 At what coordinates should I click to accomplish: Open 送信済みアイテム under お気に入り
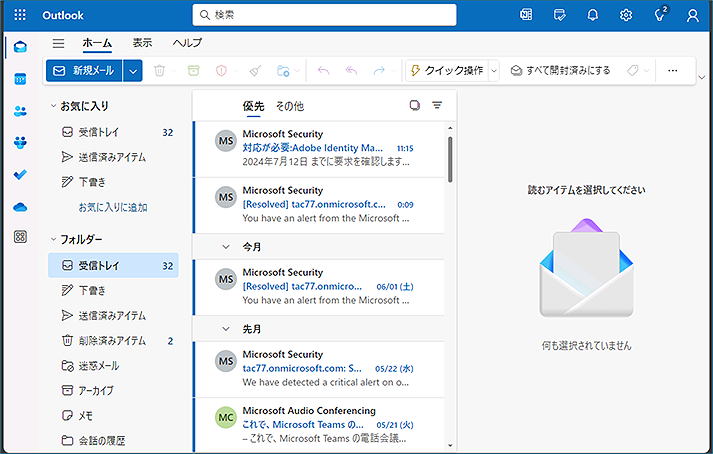pyautogui.click(x=113, y=157)
